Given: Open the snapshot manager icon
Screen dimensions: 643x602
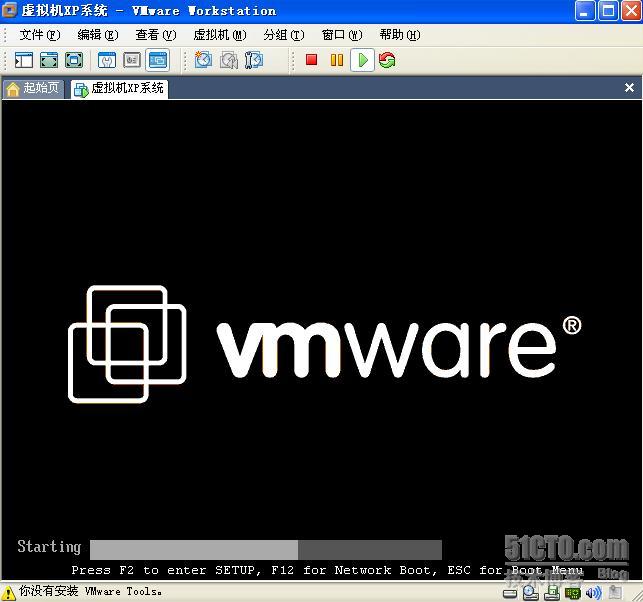Looking at the screenshot, I should 254,60.
